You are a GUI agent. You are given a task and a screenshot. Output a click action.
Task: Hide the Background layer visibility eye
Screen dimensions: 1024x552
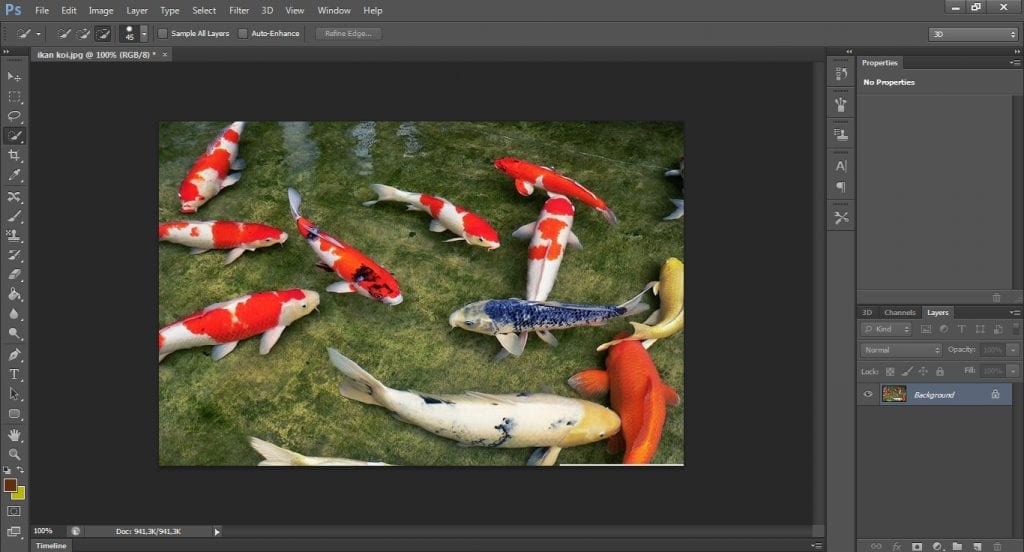868,395
